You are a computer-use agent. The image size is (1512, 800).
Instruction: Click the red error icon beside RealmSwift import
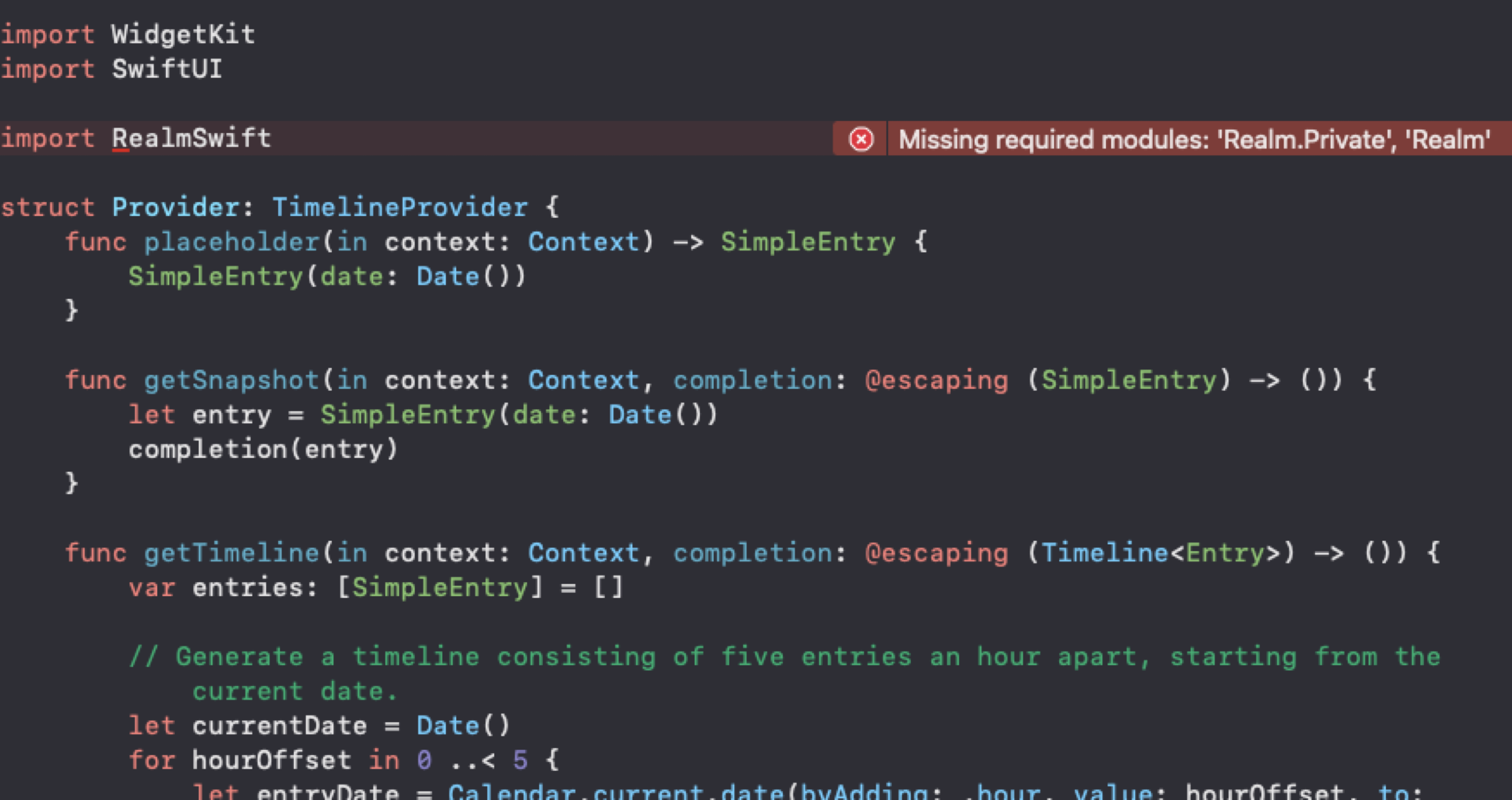click(861, 139)
